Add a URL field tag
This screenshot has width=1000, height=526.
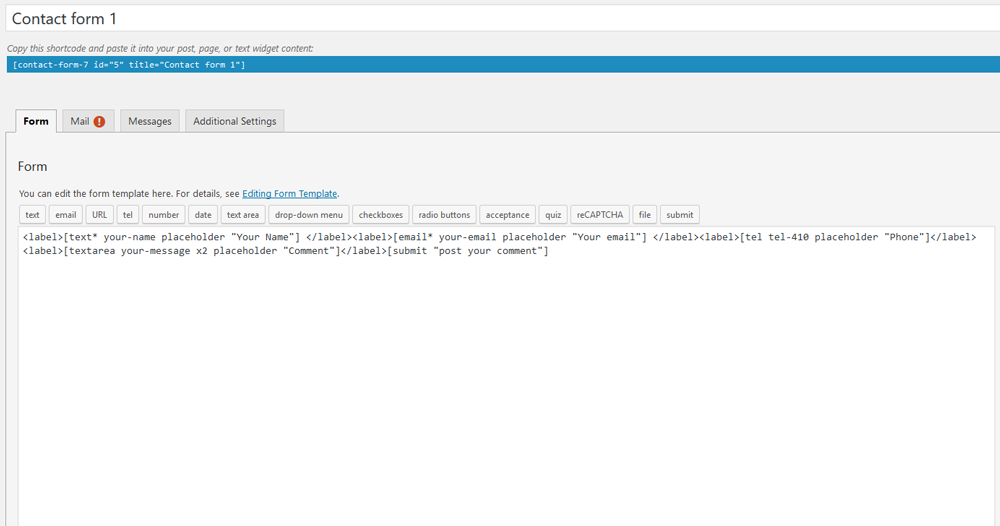[x=99, y=215]
